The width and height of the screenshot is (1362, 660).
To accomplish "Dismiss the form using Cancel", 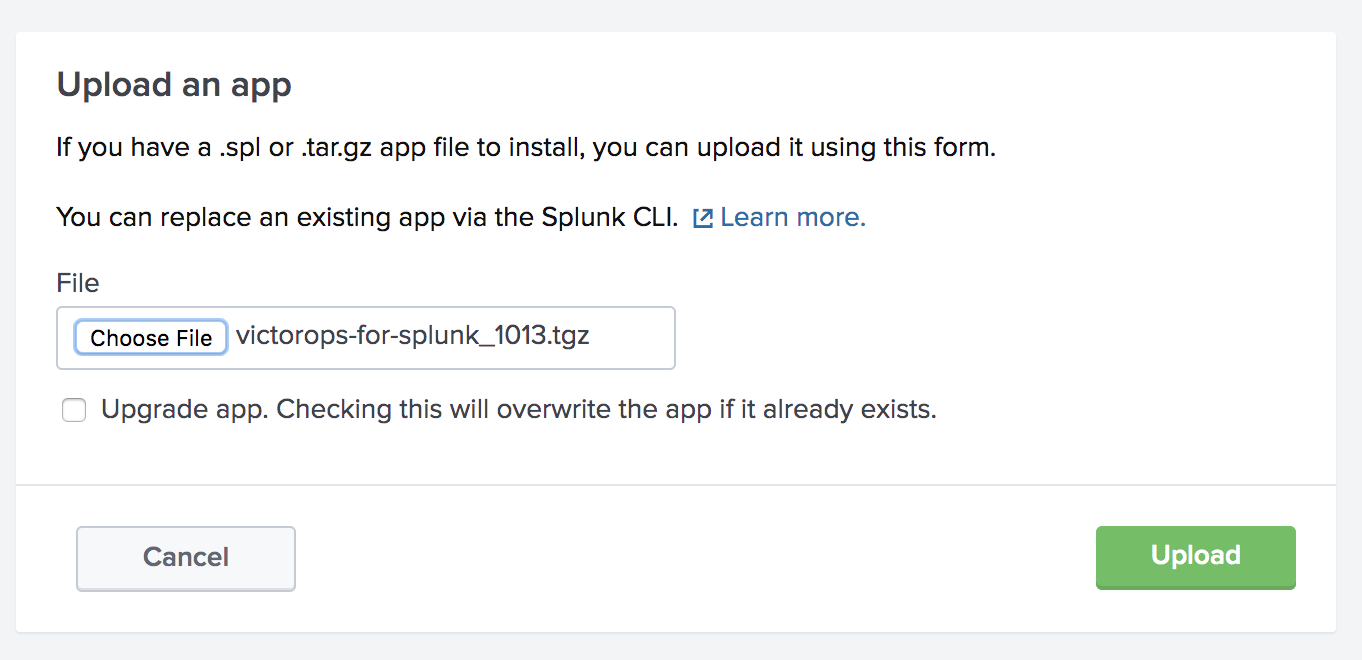I will 185,558.
